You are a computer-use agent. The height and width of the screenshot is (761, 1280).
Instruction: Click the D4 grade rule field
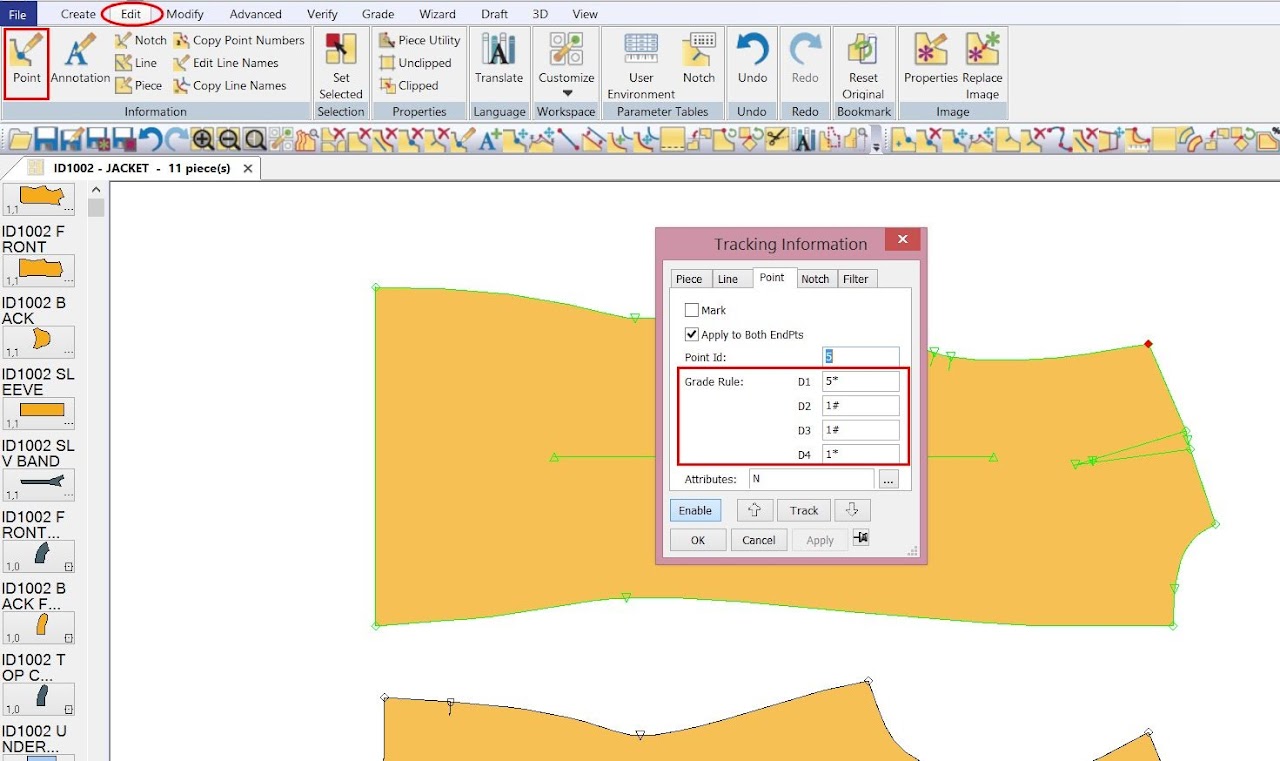tap(861, 454)
